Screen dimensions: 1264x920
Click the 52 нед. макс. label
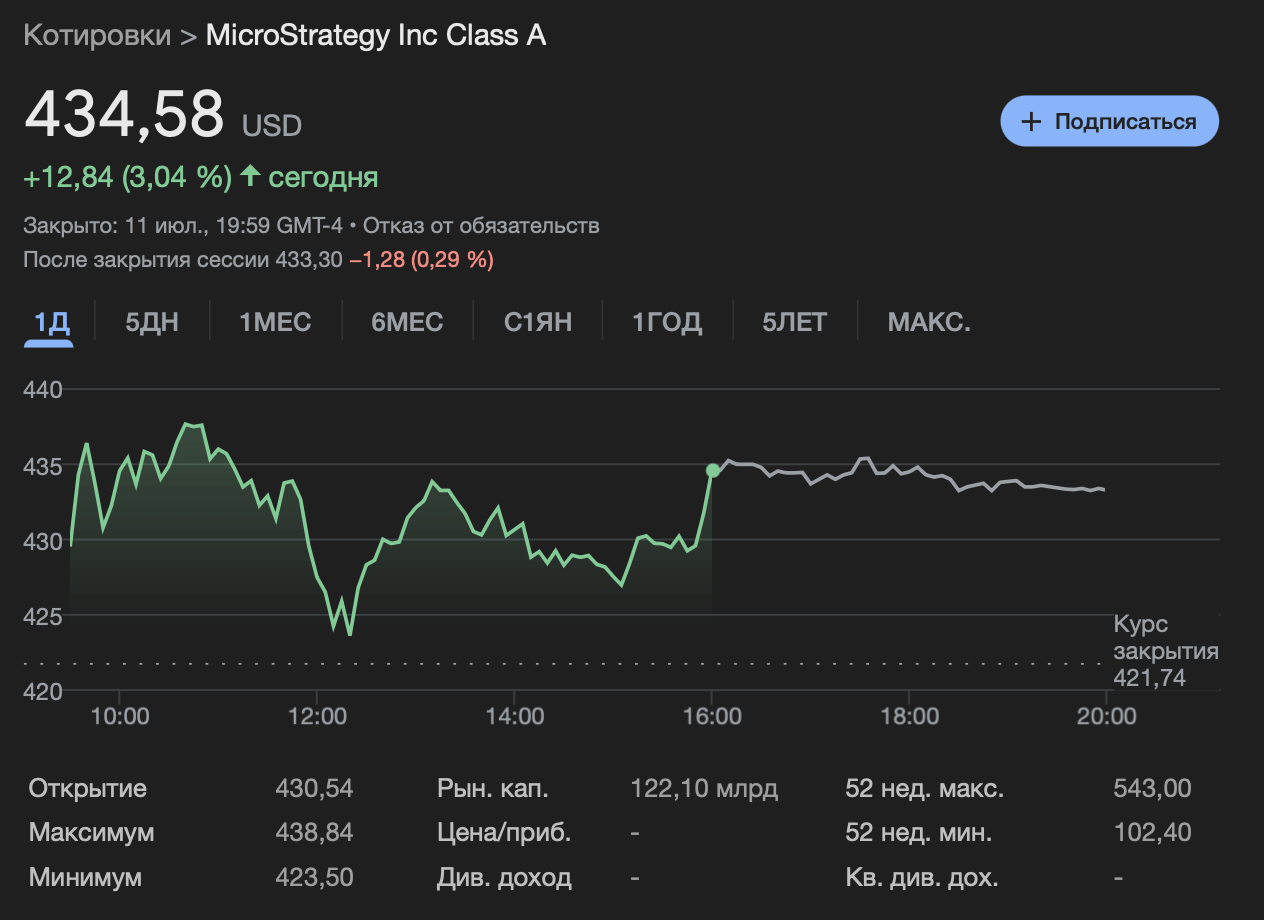pyautogui.click(x=925, y=788)
